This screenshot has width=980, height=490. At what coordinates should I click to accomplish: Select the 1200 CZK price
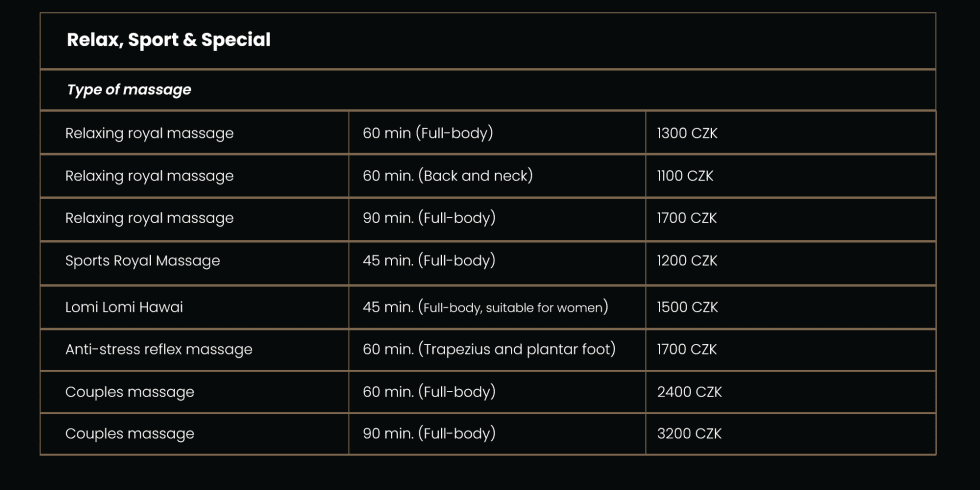[x=687, y=261]
